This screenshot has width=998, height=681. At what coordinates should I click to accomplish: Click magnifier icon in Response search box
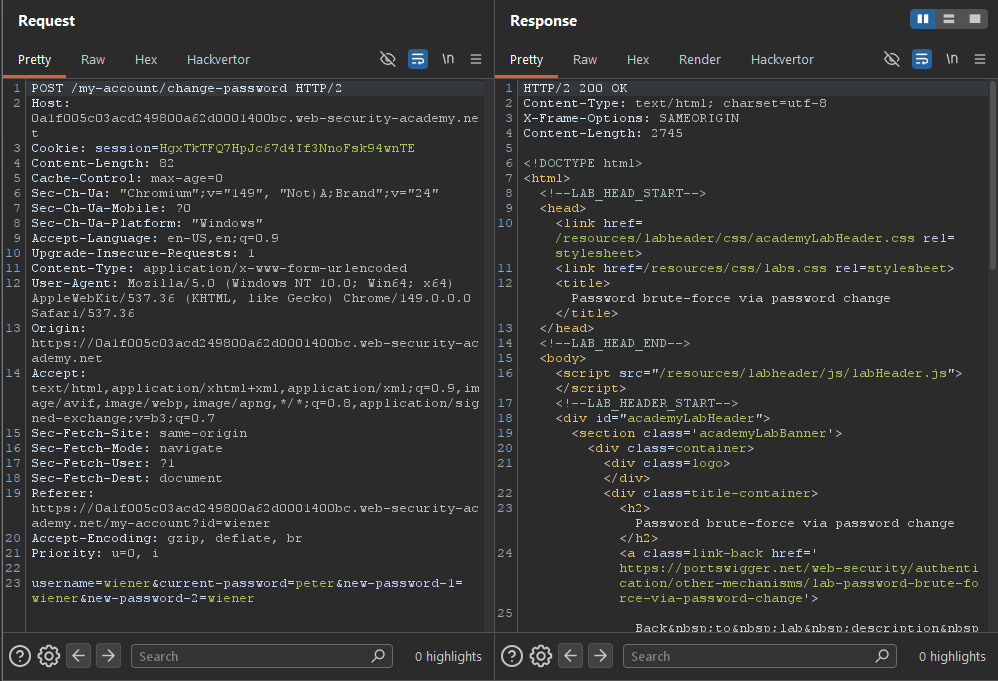tap(882, 656)
